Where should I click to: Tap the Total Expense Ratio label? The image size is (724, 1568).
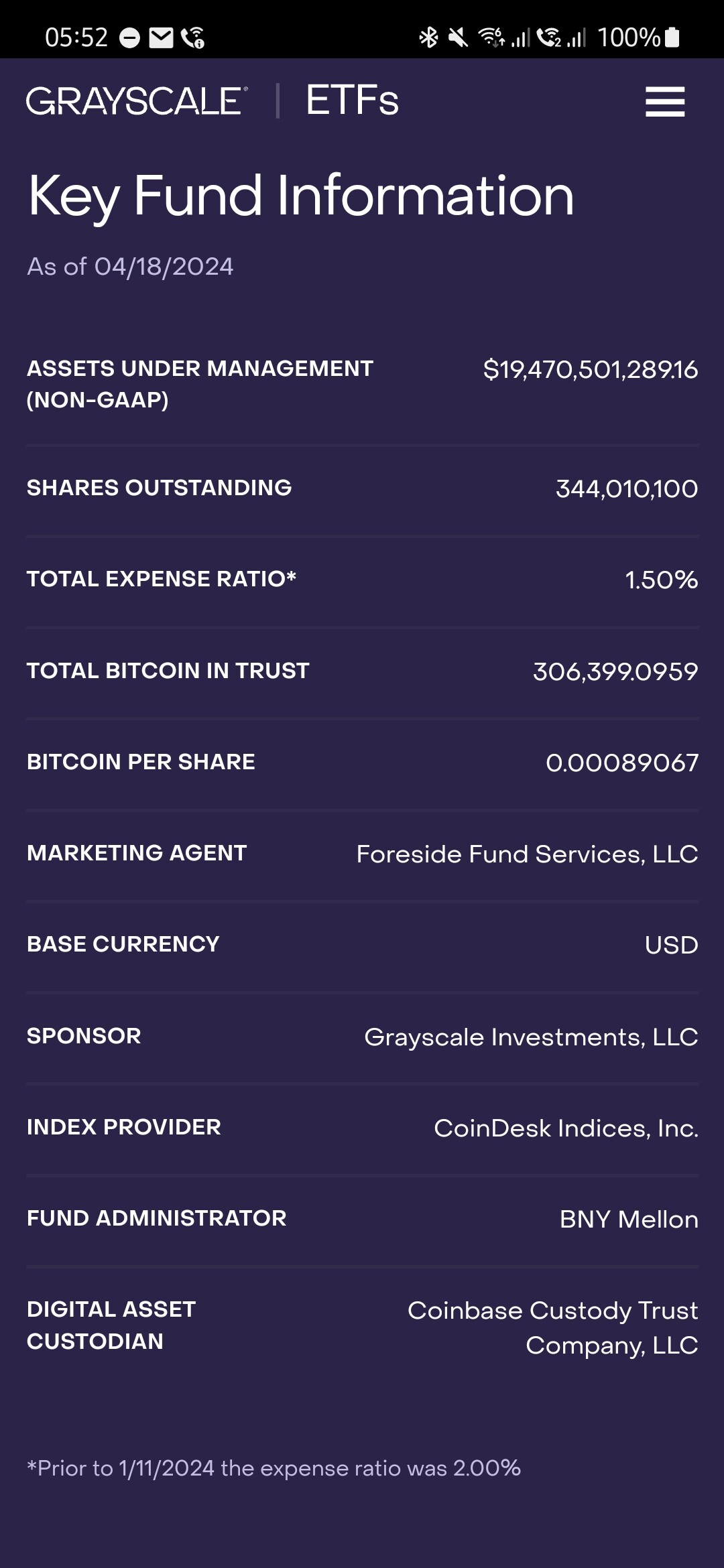tap(162, 579)
